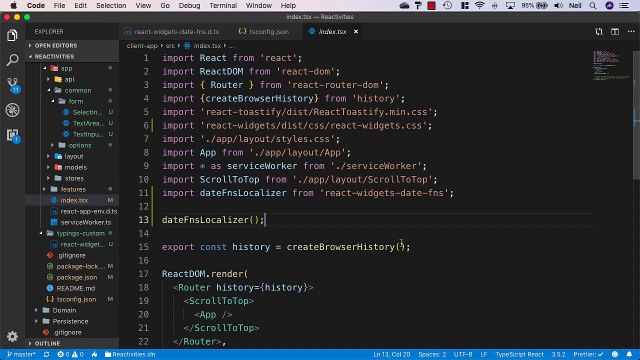This screenshot has height=360, width=640.
Task: Click Reactivities.sln in status bar
Action: tap(130, 354)
